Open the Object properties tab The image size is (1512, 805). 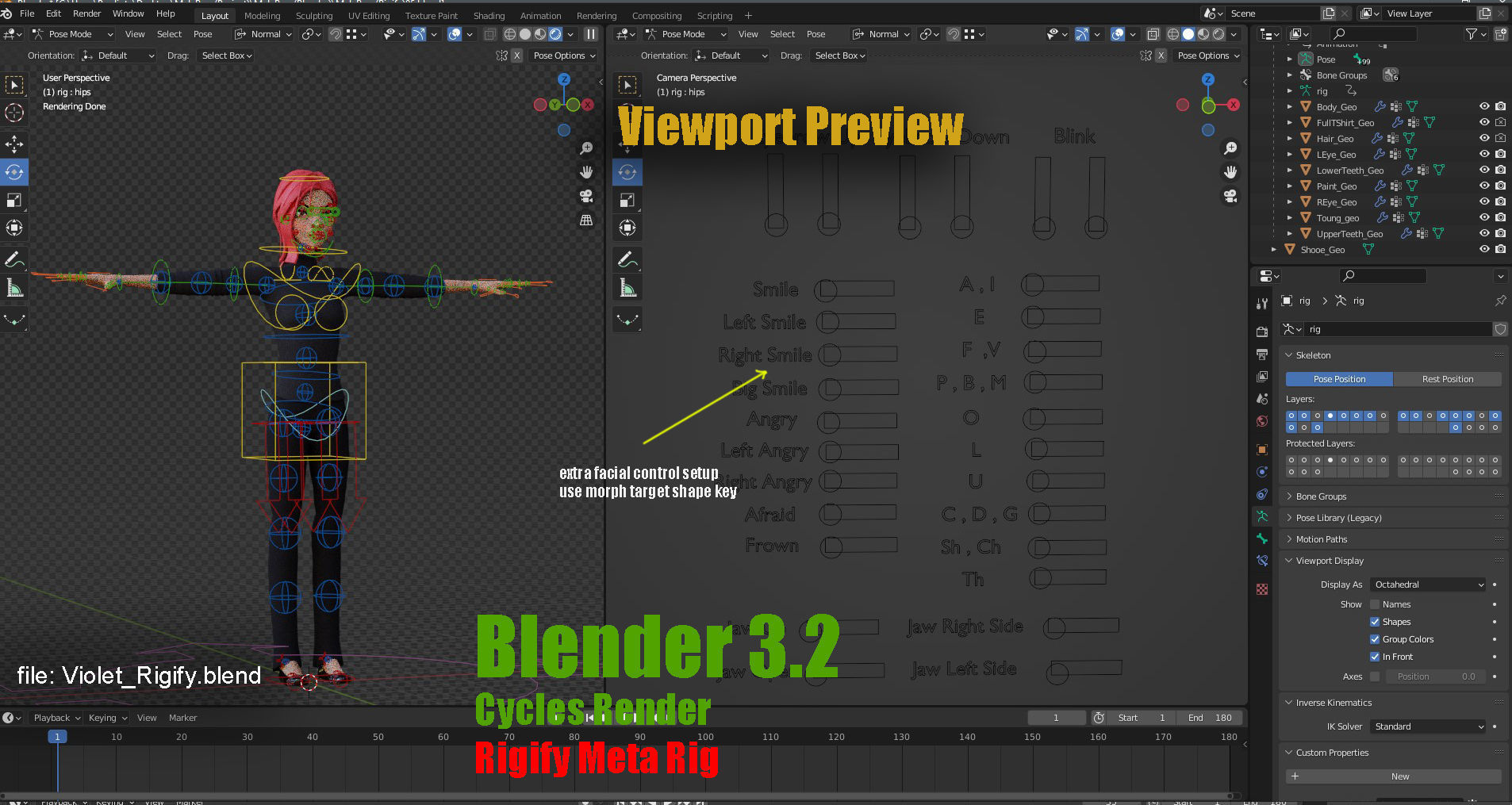coord(1262,450)
